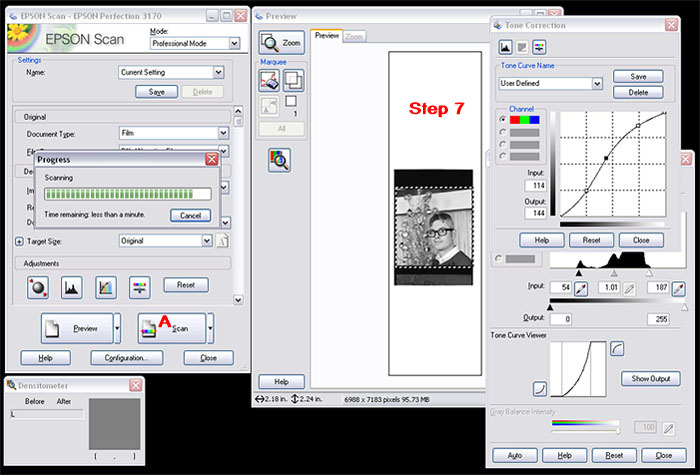Click the scroll down arrow in settings panel
The image size is (700, 475).
[238, 300]
